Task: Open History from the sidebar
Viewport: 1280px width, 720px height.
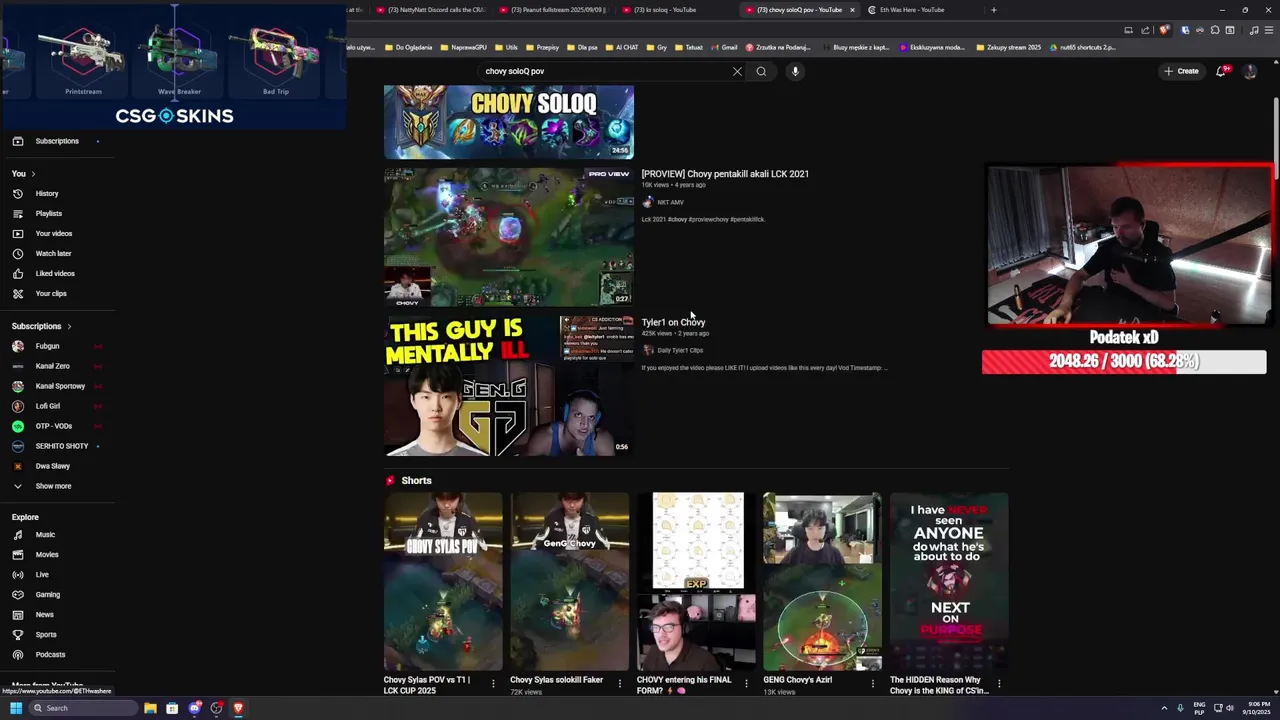Action: 47,193
